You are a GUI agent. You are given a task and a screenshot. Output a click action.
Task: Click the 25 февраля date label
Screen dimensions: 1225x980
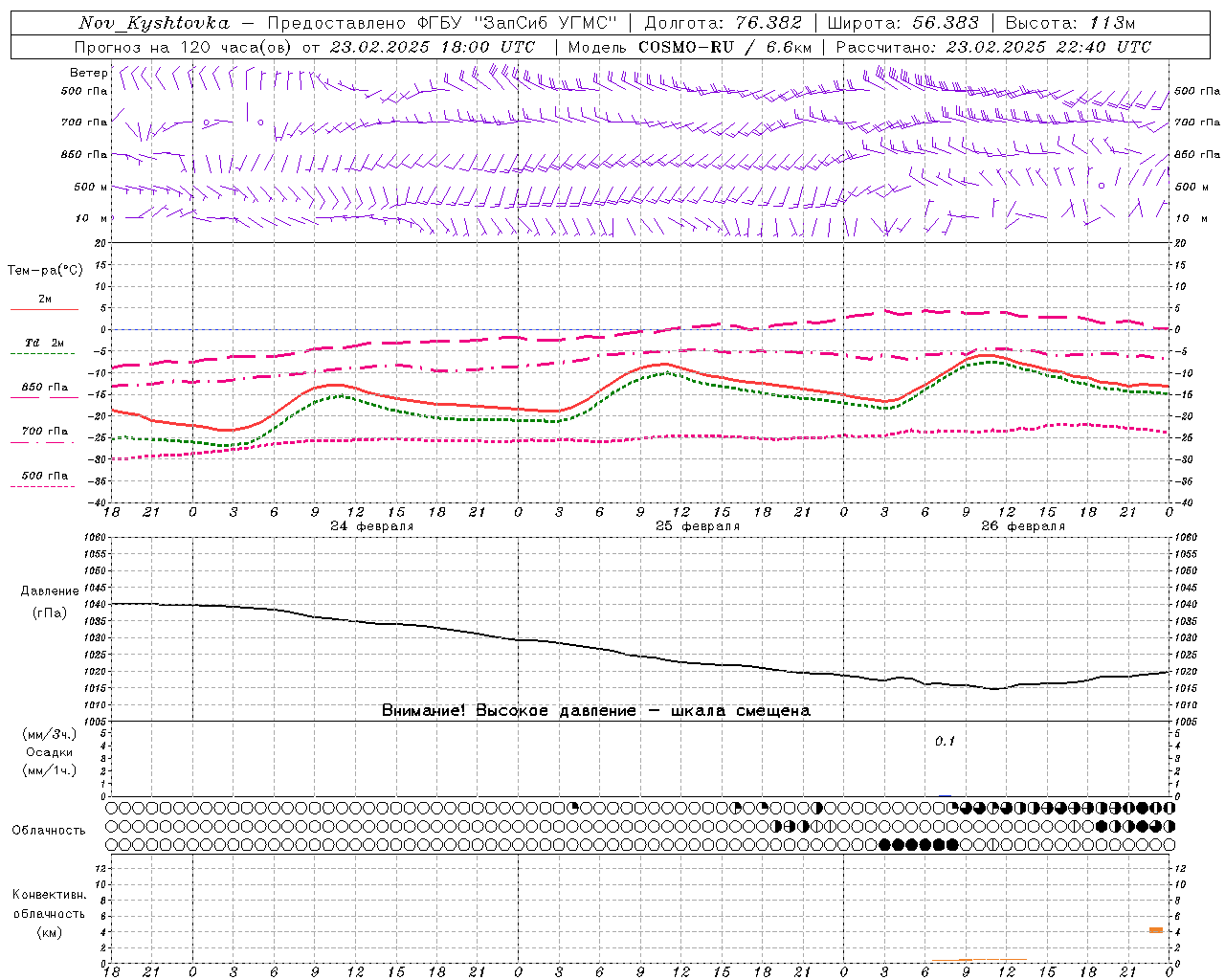click(698, 526)
